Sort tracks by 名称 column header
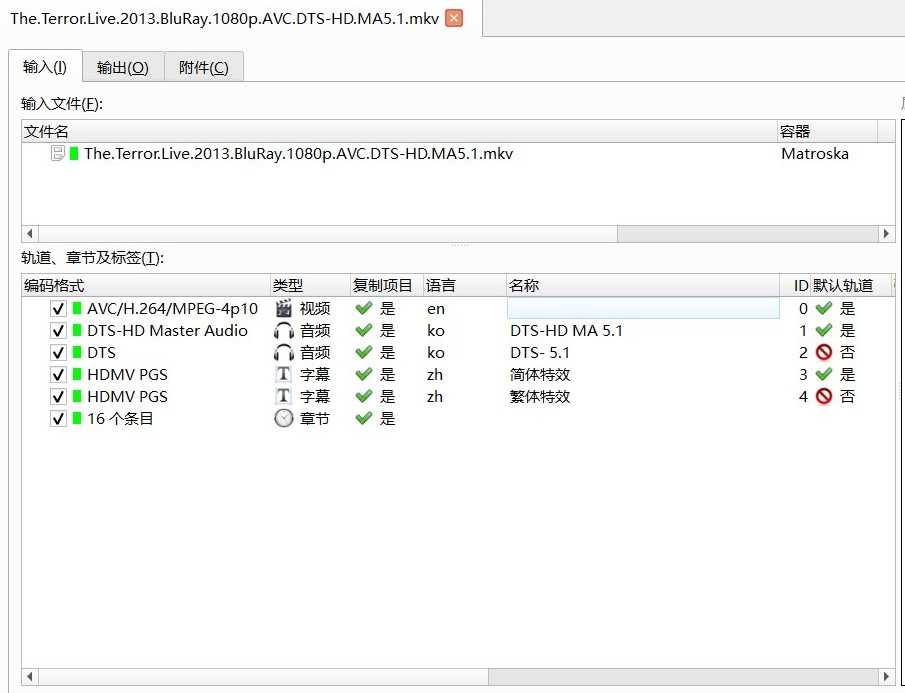The image size is (905, 693). click(643, 286)
